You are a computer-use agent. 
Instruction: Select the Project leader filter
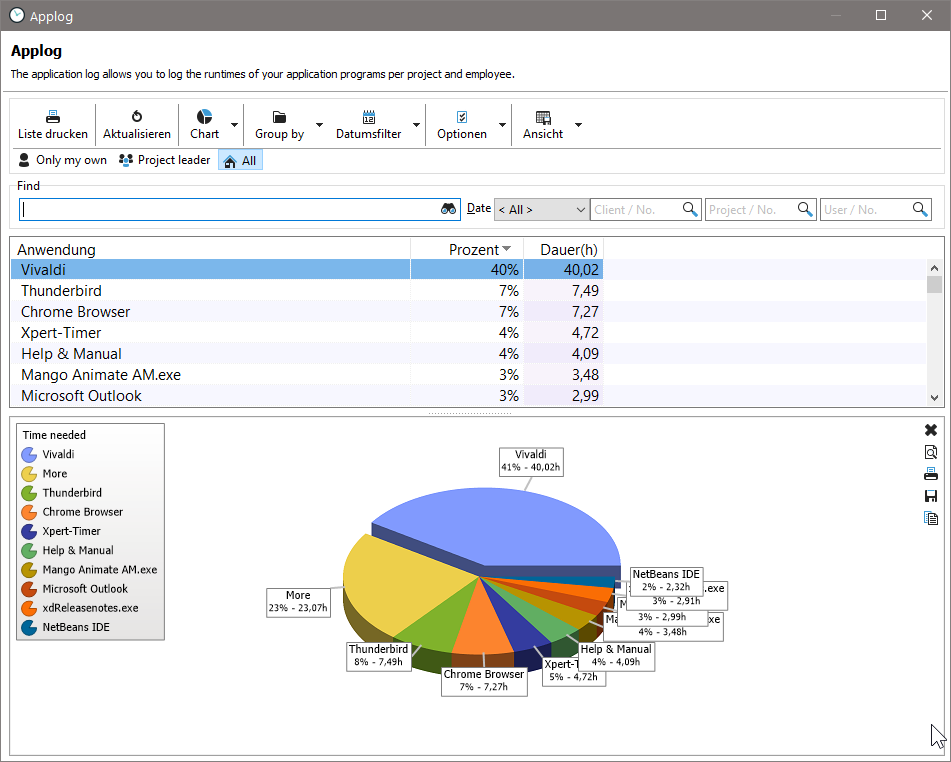click(165, 160)
